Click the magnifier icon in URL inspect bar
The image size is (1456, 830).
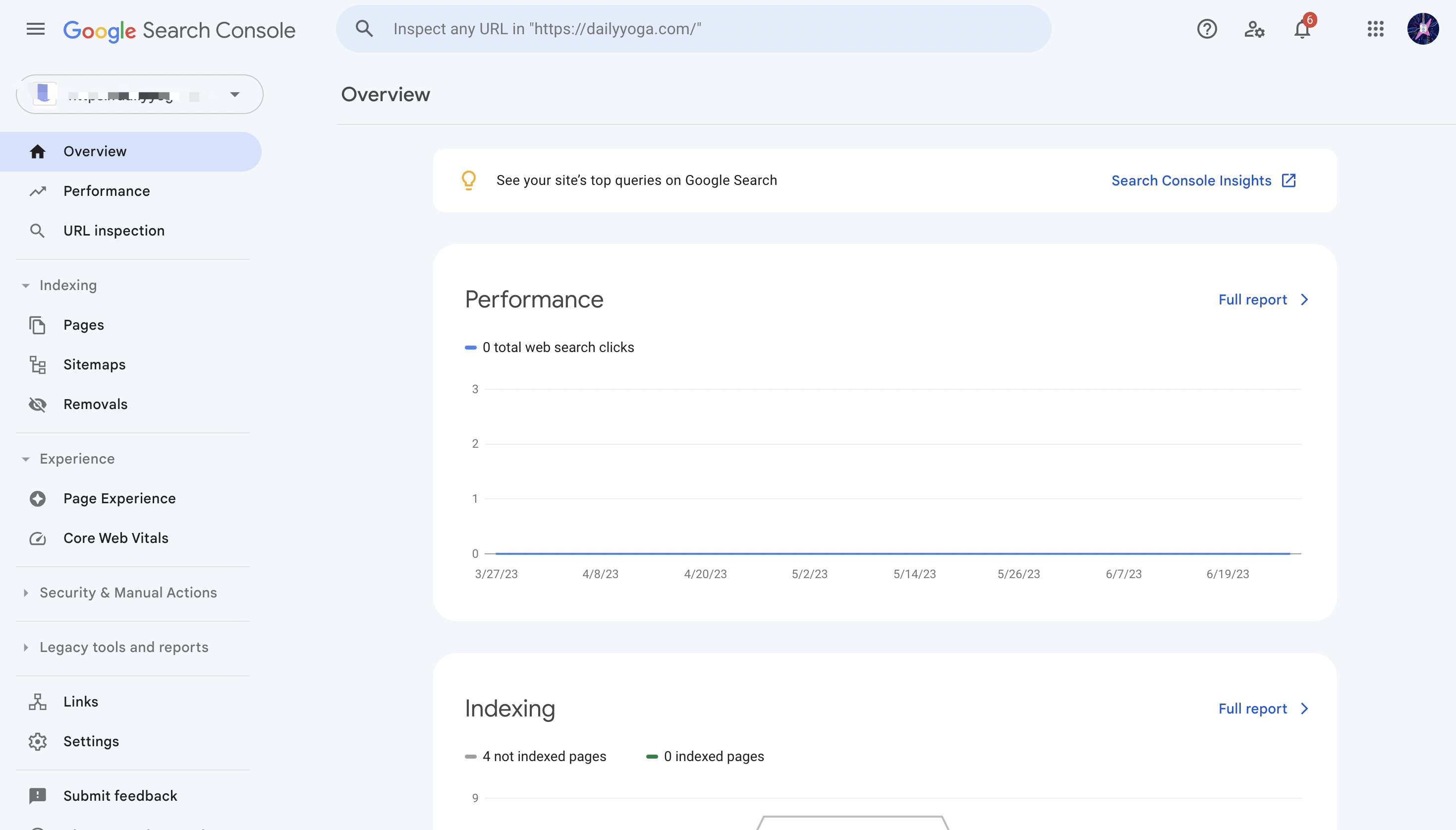(x=364, y=28)
